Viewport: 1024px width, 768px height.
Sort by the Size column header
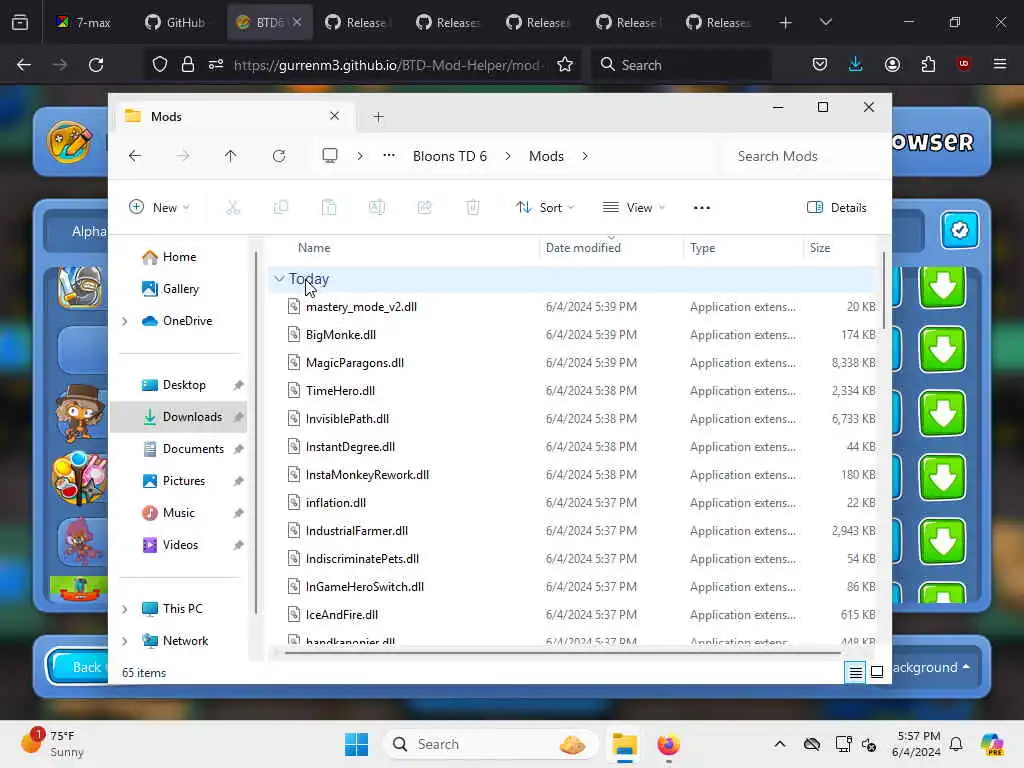click(820, 248)
